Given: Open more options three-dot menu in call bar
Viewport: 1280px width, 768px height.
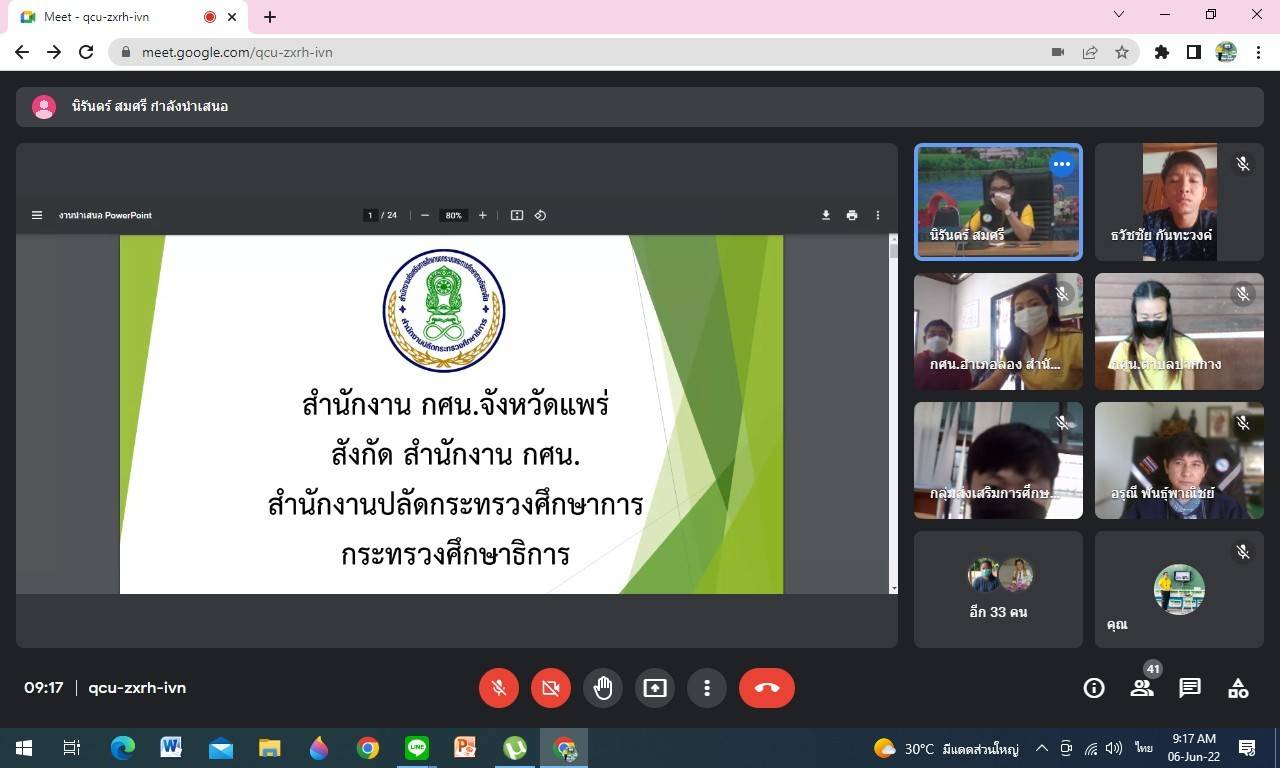Looking at the screenshot, I should click(707, 688).
